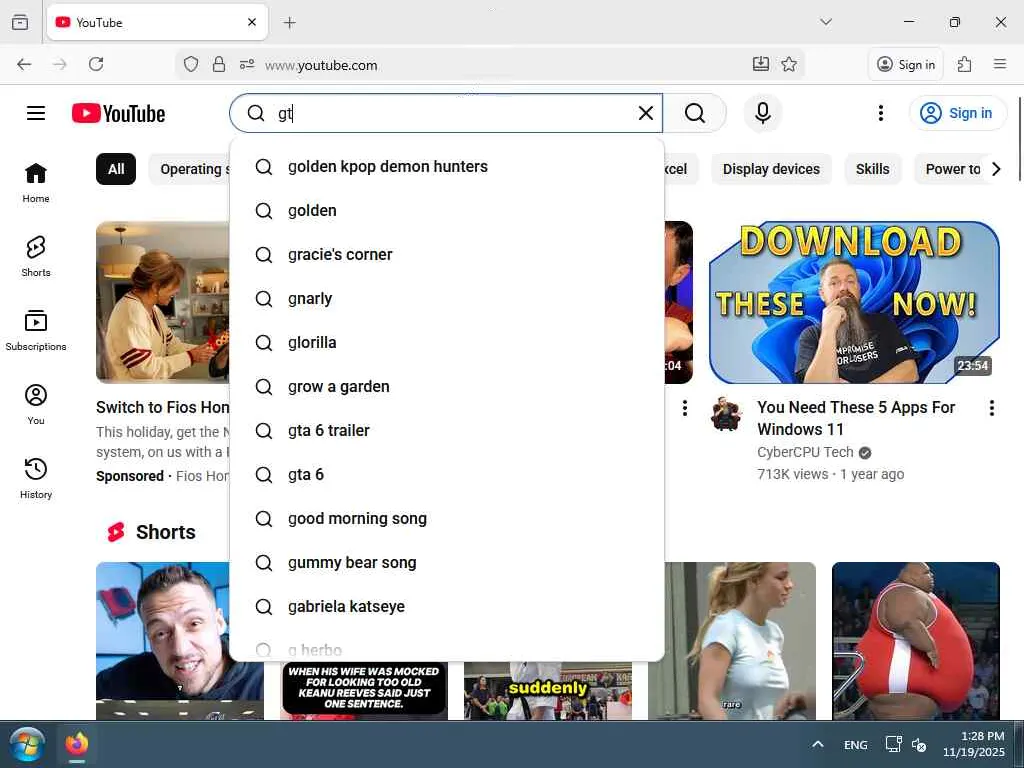Open YouTube settings three-dot menu
1024x768 pixels.
click(880, 113)
